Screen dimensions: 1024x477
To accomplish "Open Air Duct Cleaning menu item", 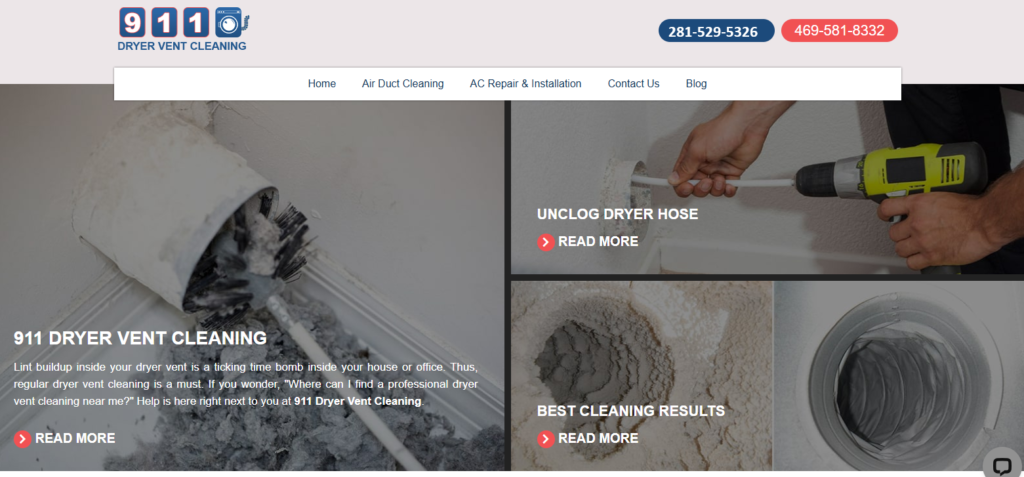I will click(403, 84).
